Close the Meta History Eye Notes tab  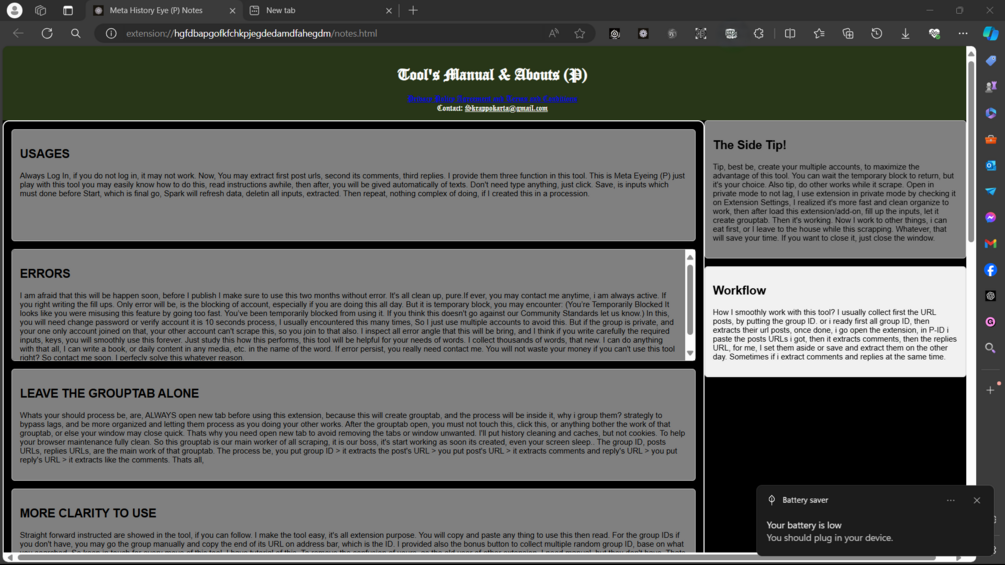(232, 10)
